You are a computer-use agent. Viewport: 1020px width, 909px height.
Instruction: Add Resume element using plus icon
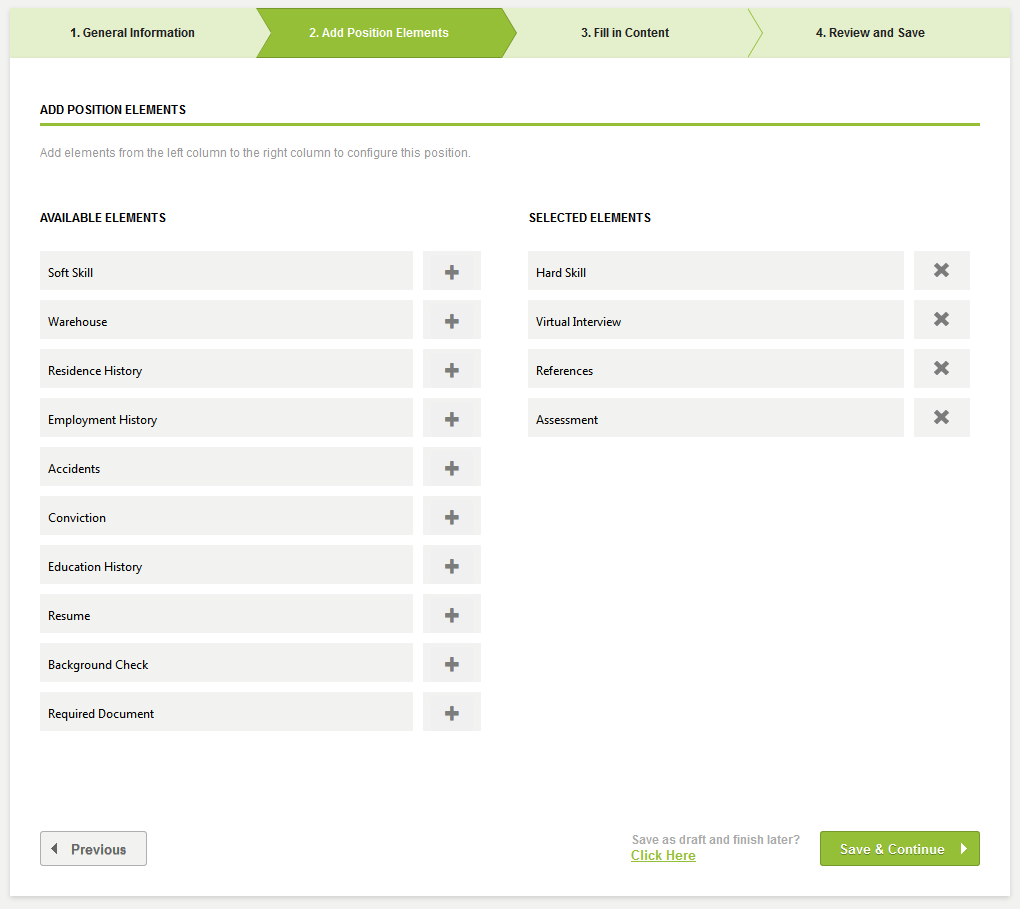pos(451,614)
